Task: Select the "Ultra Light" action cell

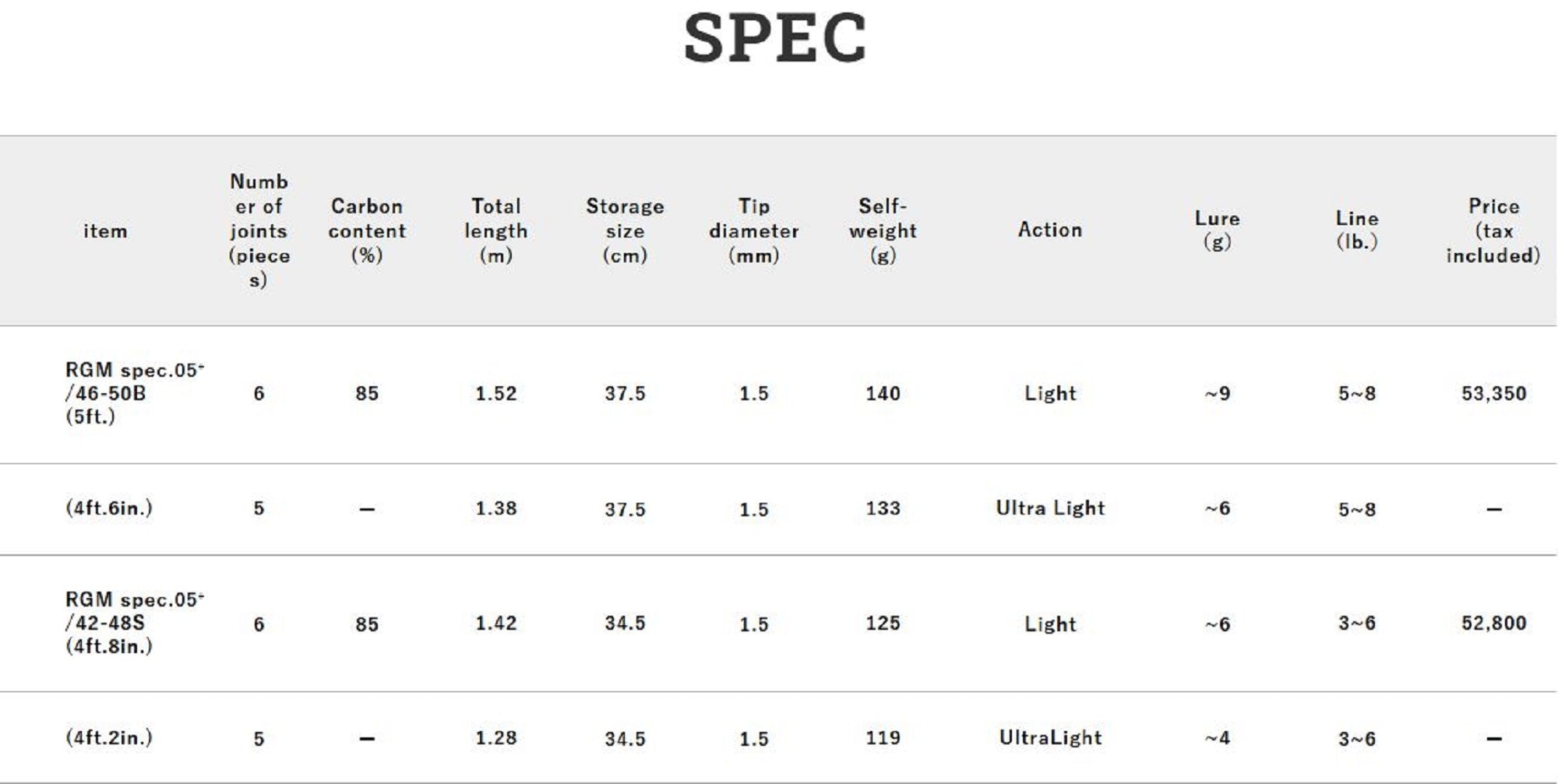Action: pyautogui.click(x=1050, y=508)
